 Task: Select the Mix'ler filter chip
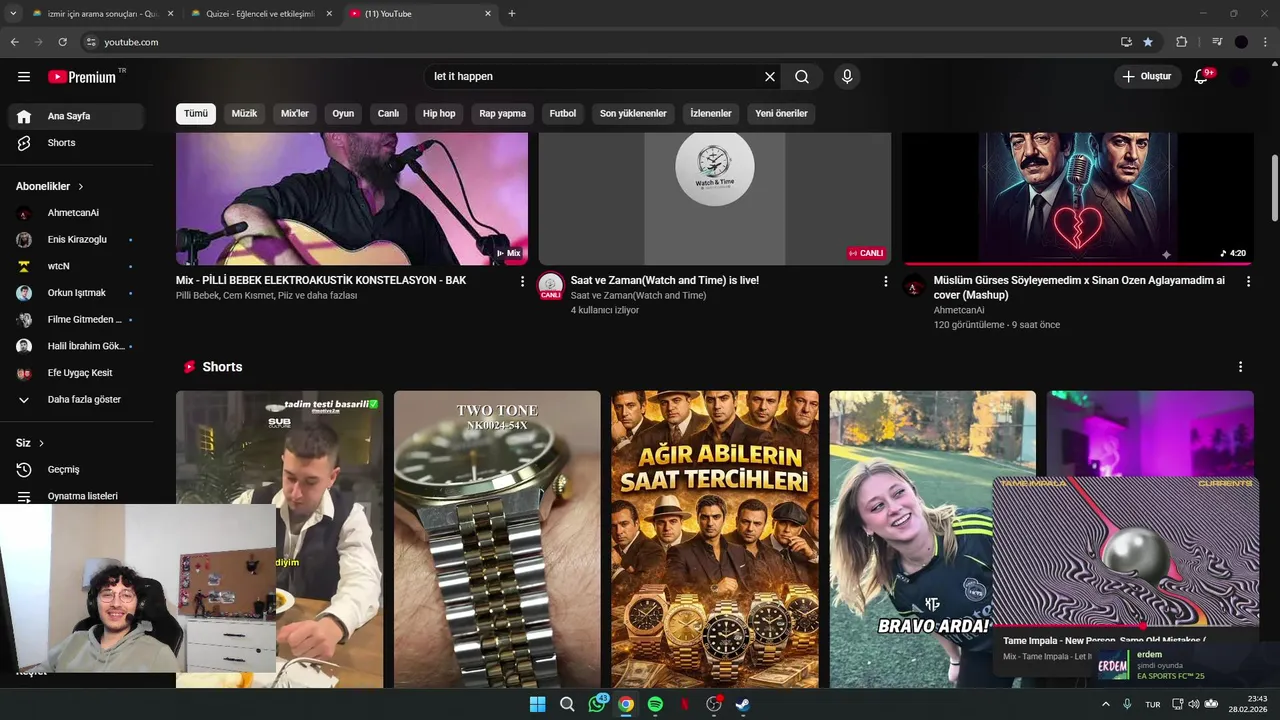tap(295, 114)
